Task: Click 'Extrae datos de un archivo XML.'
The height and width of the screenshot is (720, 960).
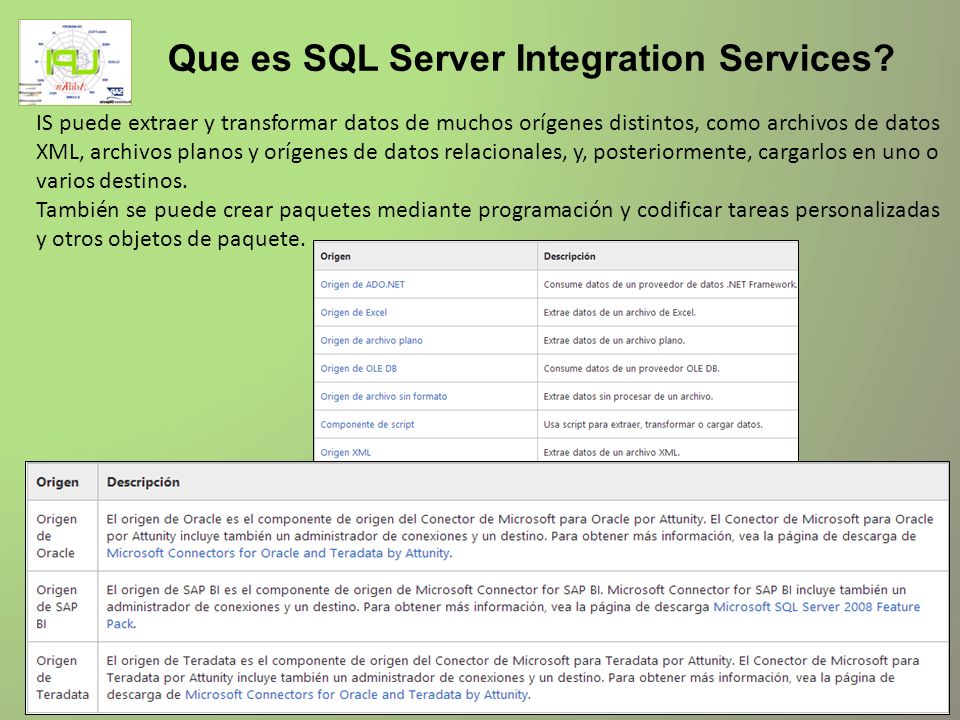Action: pyautogui.click(x=612, y=453)
